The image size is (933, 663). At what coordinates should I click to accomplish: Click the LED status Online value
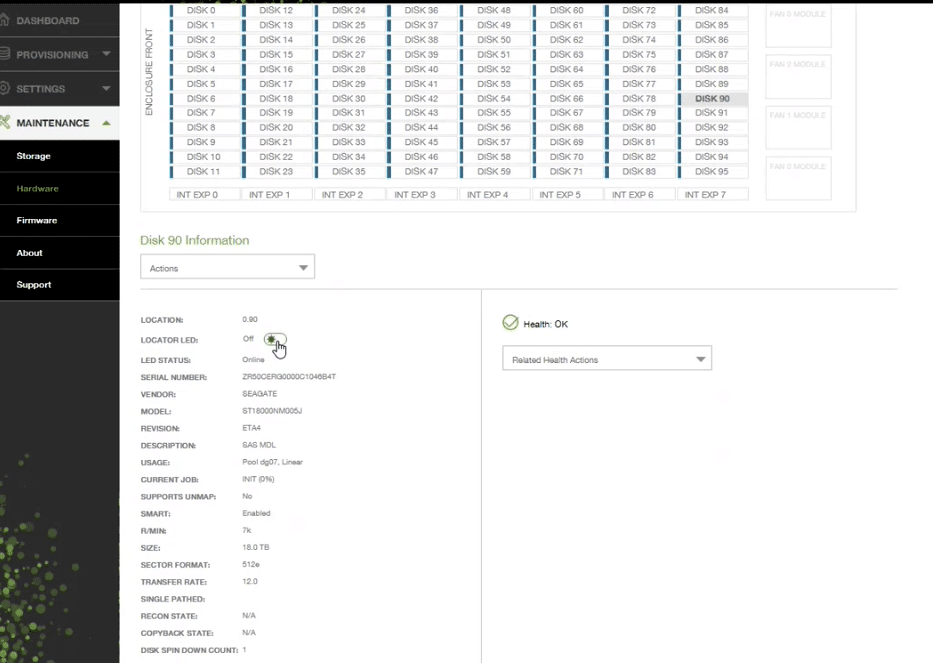[x=253, y=359]
